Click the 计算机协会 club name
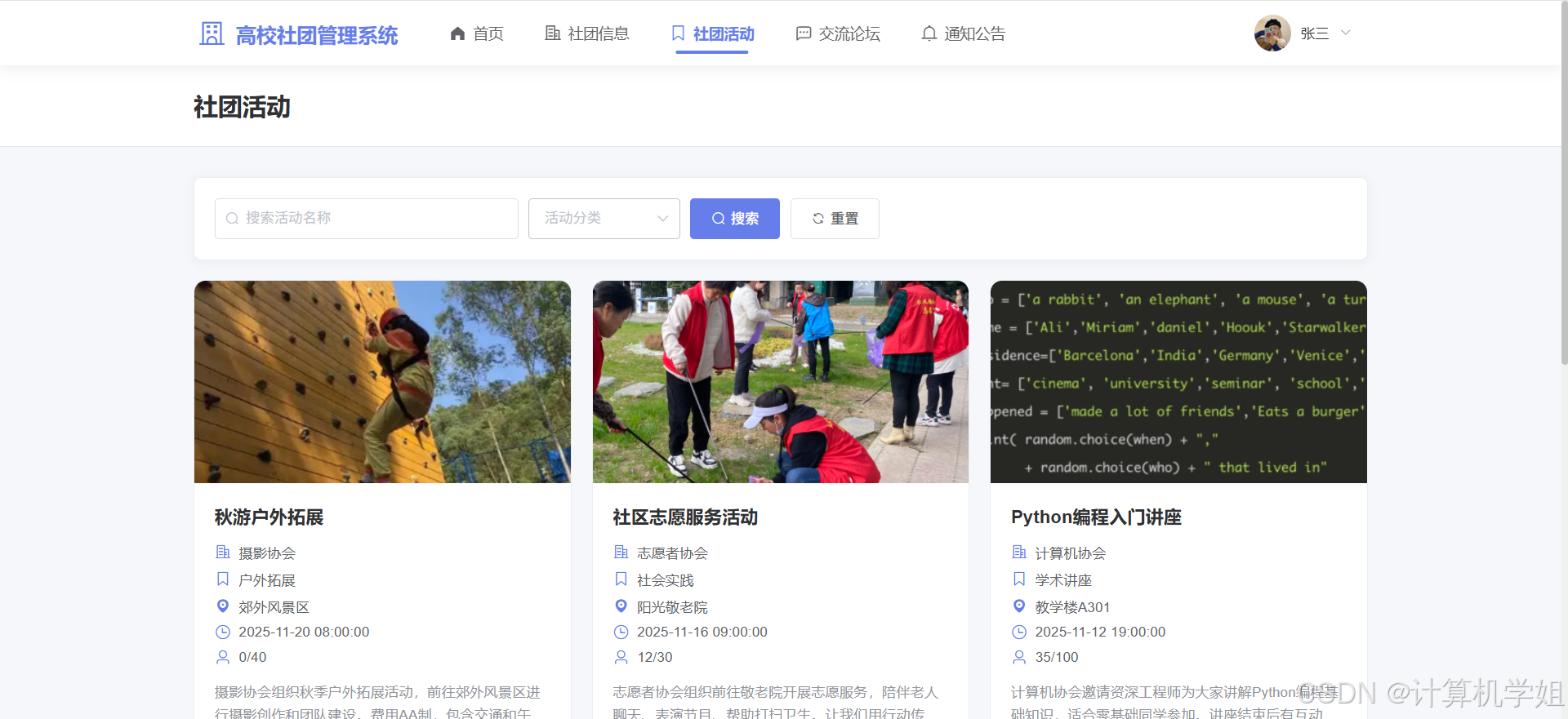 [1071, 553]
